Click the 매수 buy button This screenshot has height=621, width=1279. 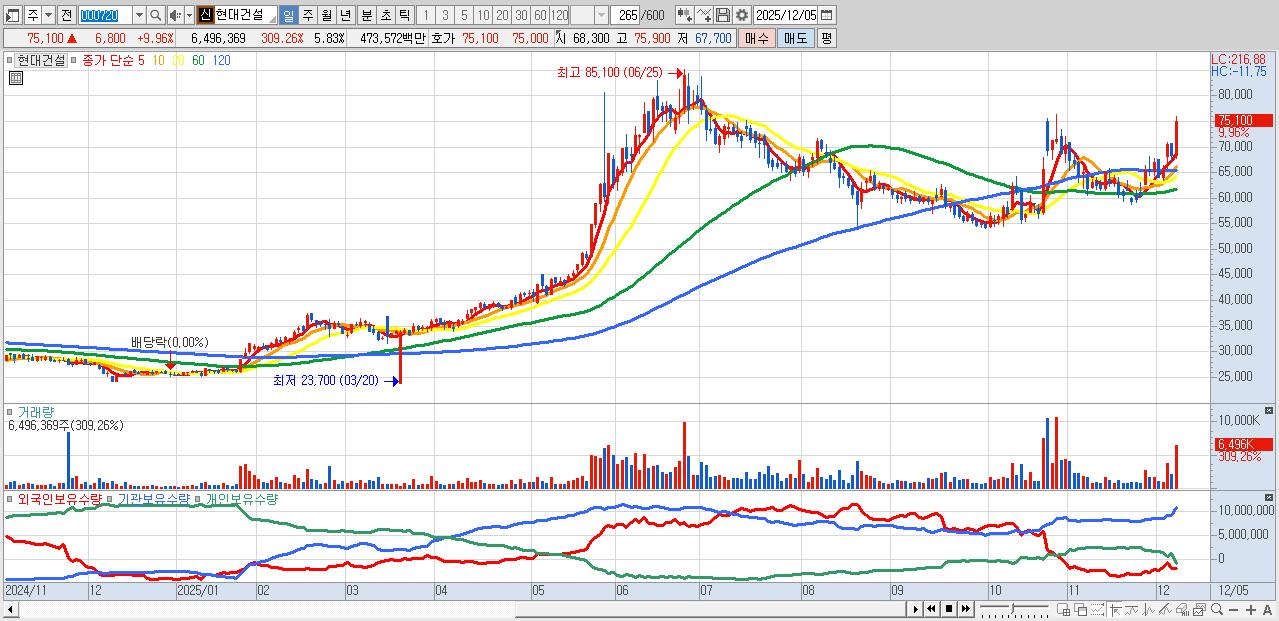[757, 38]
